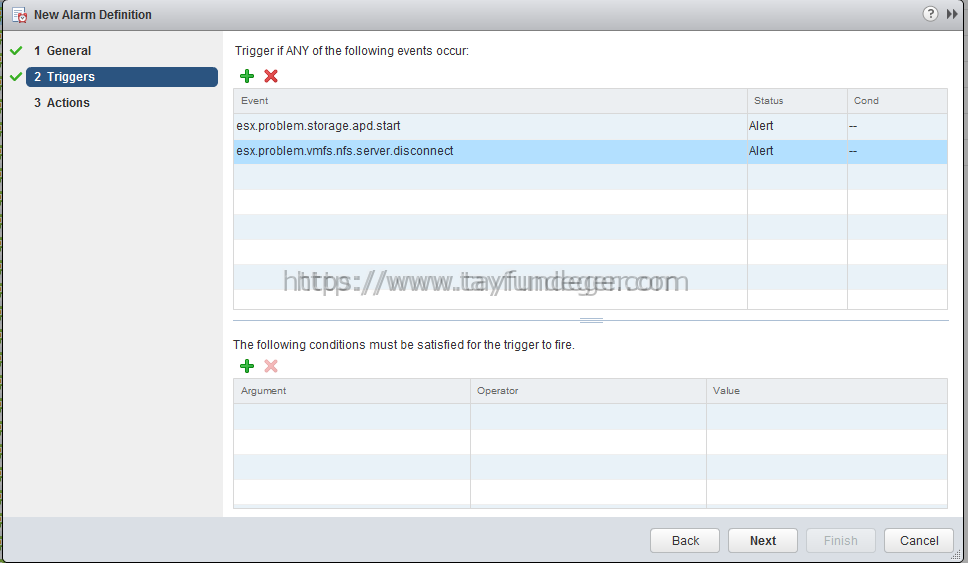
Task: Go to step 1 General
Action: point(62,51)
